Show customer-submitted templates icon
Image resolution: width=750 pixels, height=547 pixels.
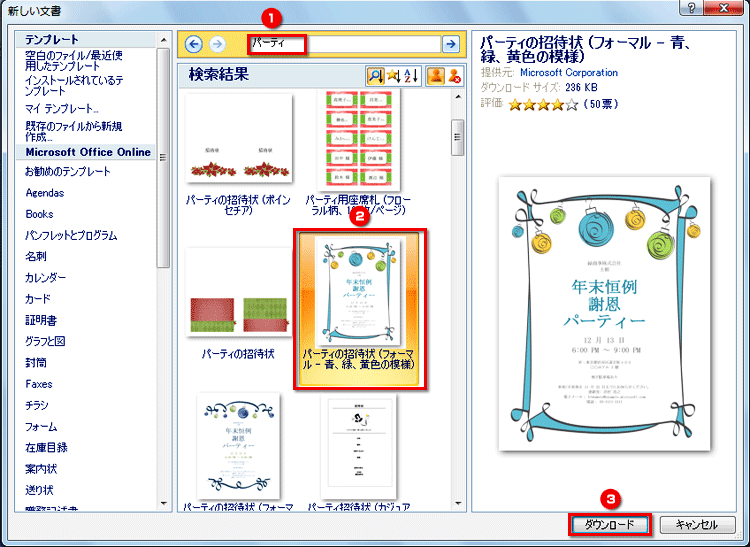(435, 76)
